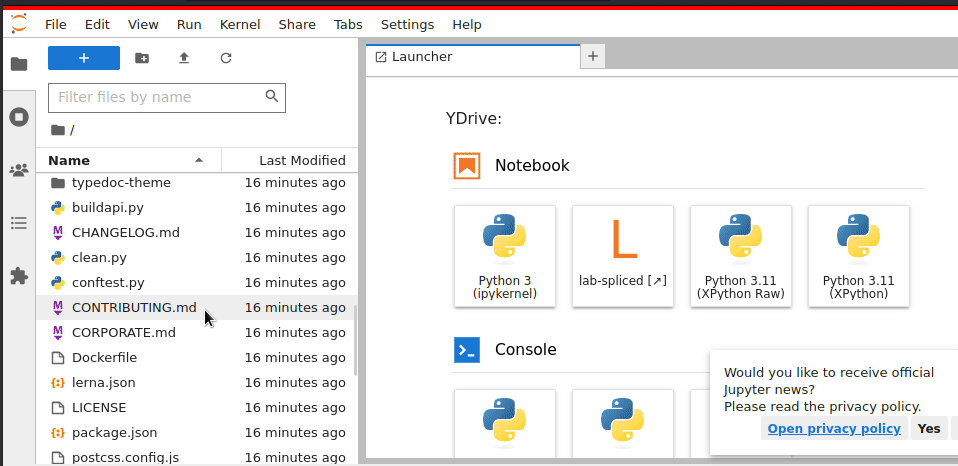958x466 pixels.
Task: Focus the Filter files by name field
Action: pyautogui.click(x=167, y=97)
